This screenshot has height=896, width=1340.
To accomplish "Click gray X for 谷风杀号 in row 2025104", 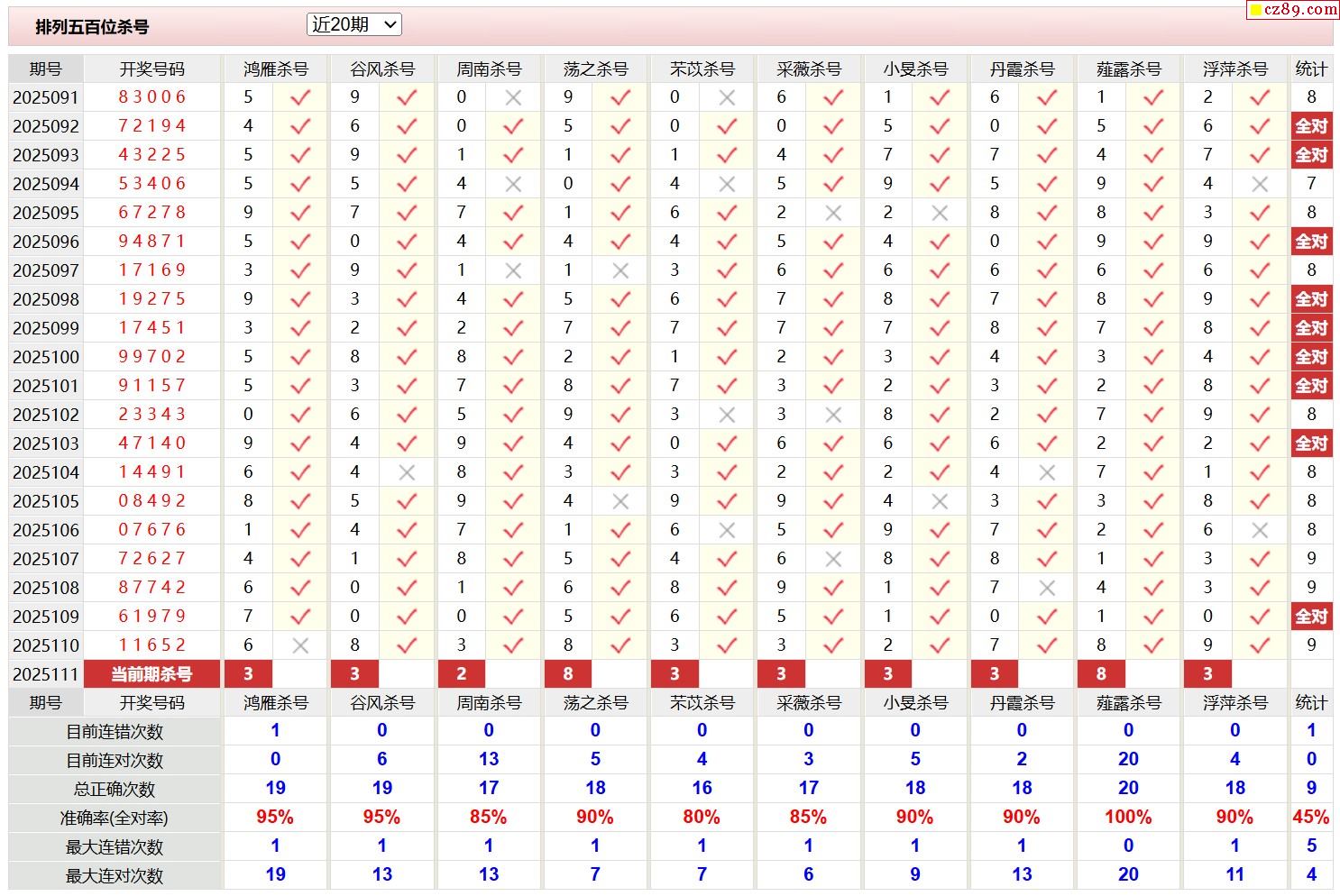I will pos(407,472).
